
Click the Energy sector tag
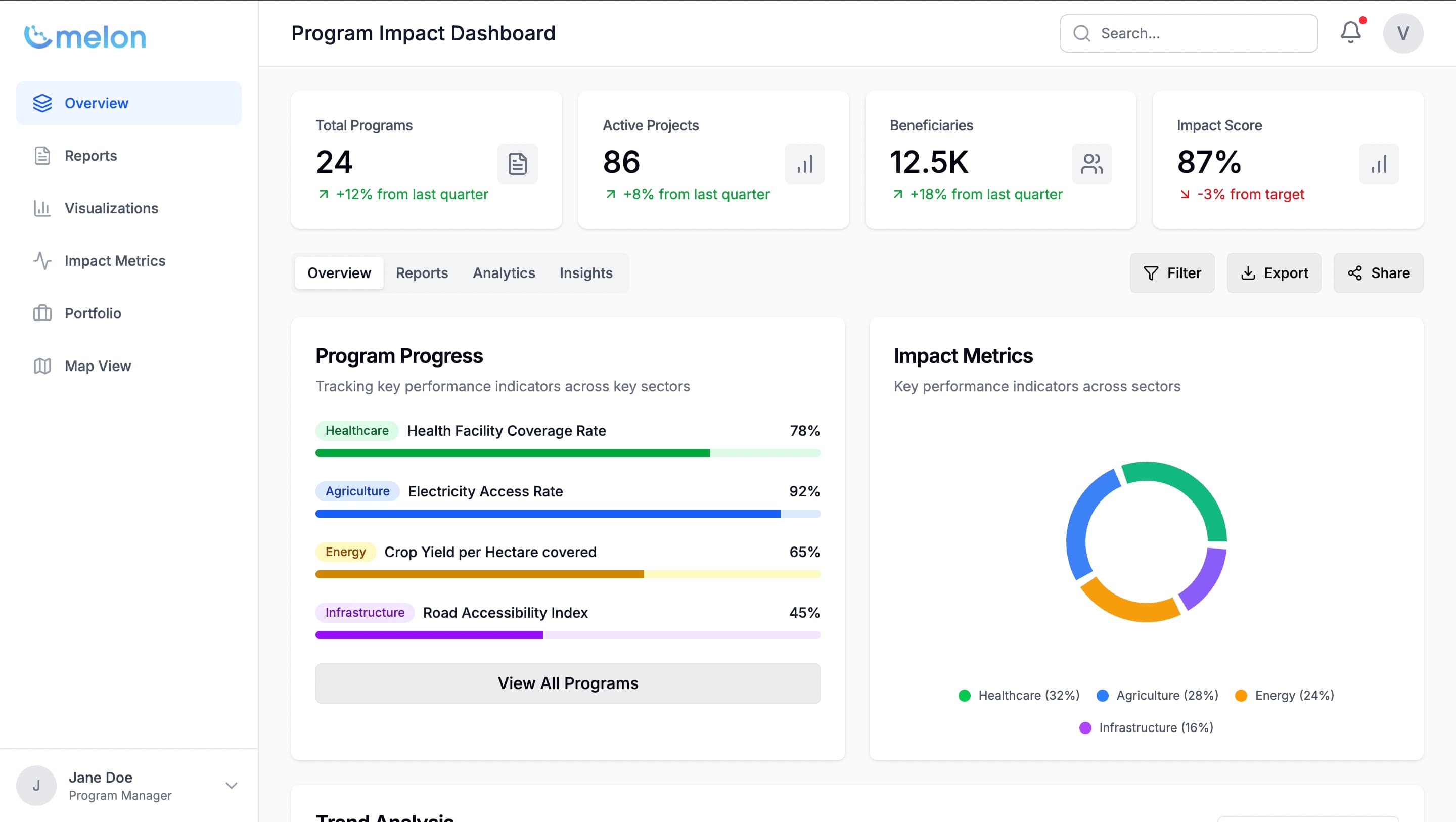345,552
